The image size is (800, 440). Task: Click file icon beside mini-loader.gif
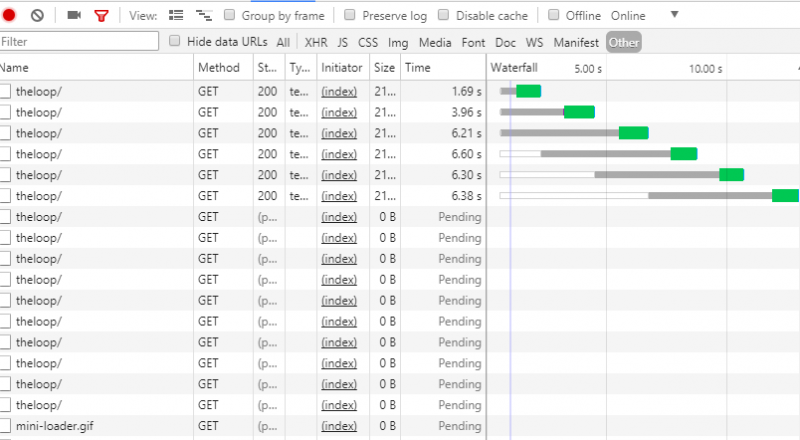point(5,426)
